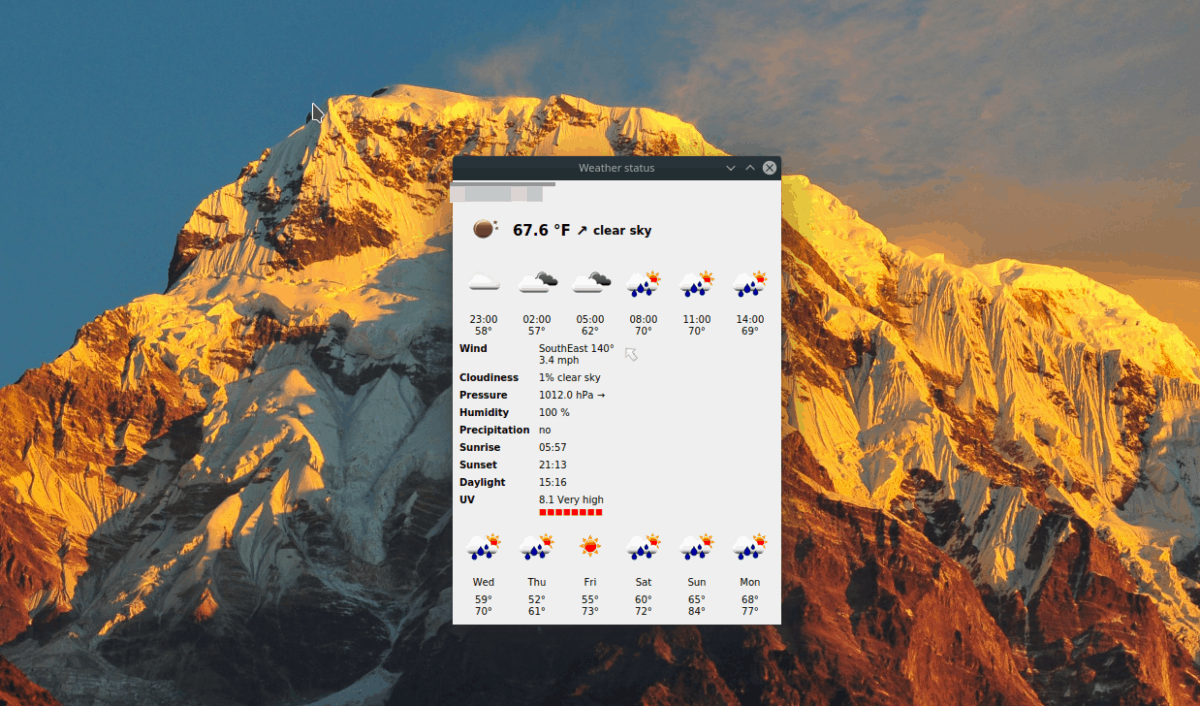
Task: Click the 'SouthEast 140°' wind value
Action: [x=577, y=348]
